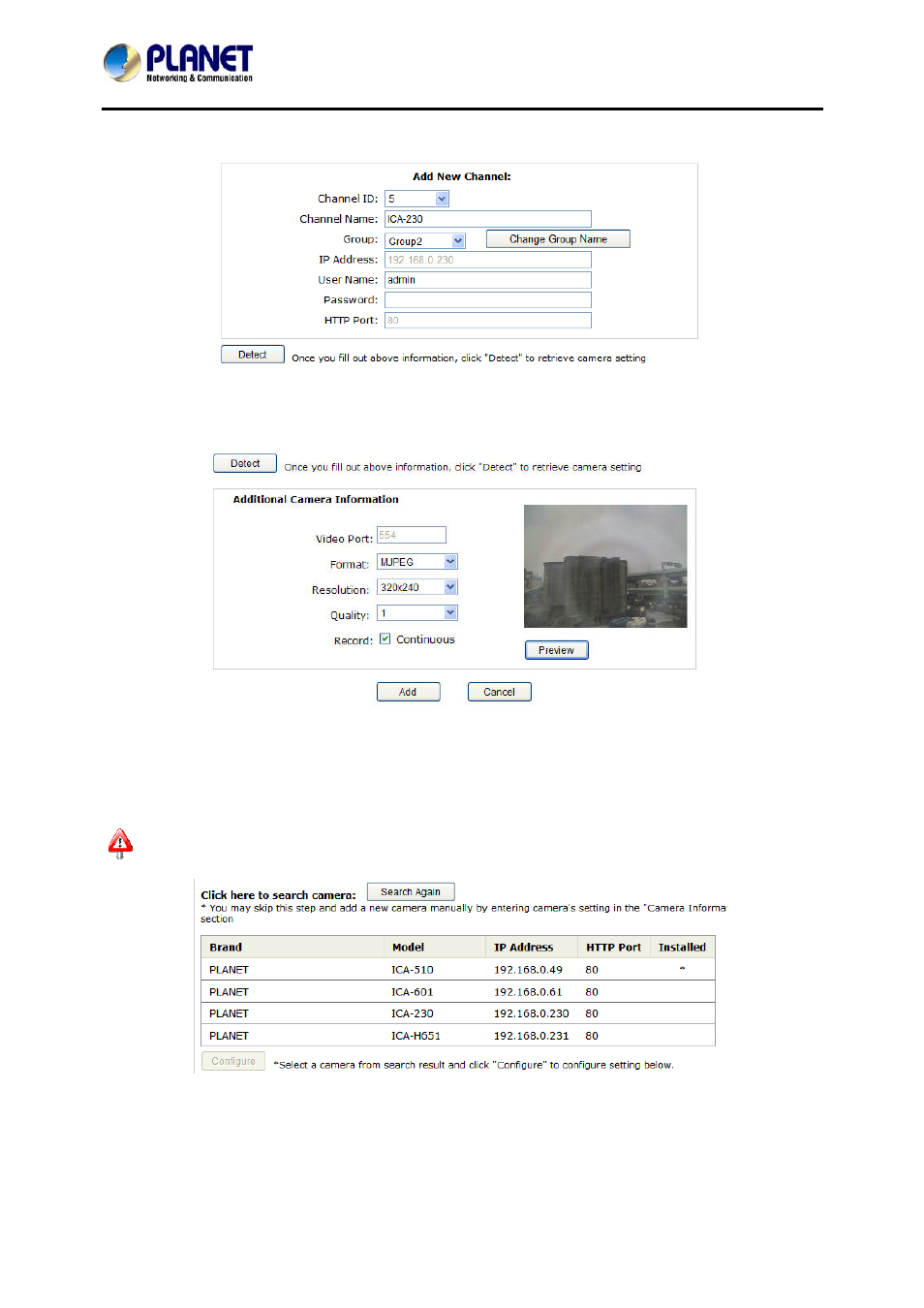The height and width of the screenshot is (1308, 924).
Task: Expand the Quality dropdown
Action: pos(450,613)
